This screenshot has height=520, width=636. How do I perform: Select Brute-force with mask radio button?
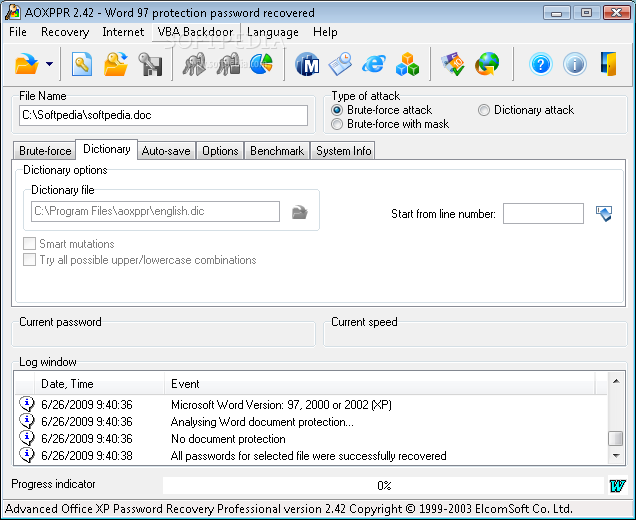[337, 124]
